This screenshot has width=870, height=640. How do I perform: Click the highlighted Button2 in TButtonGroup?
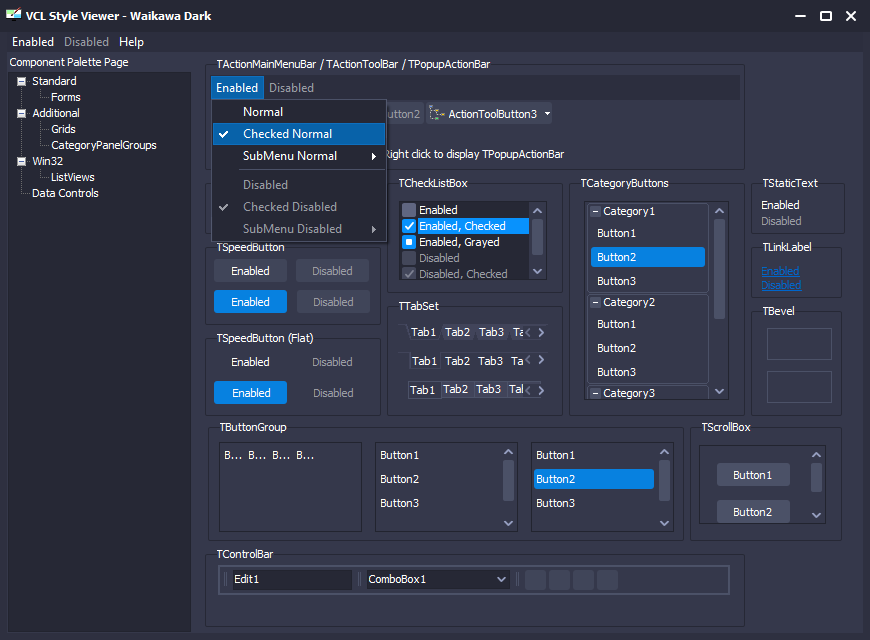click(x=594, y=479)
